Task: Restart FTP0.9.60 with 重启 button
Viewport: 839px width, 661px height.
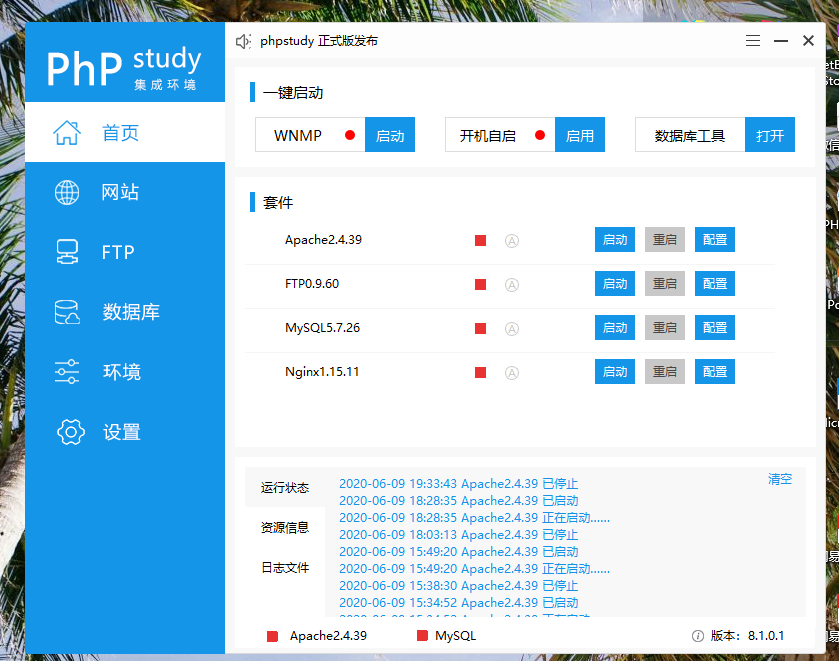Action: pyautogui.click(x=665, y=283)
